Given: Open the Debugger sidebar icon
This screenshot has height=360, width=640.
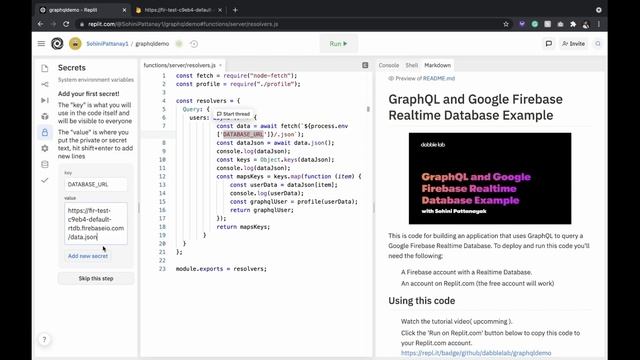Looking at the screenshot, I should (44, 100).
